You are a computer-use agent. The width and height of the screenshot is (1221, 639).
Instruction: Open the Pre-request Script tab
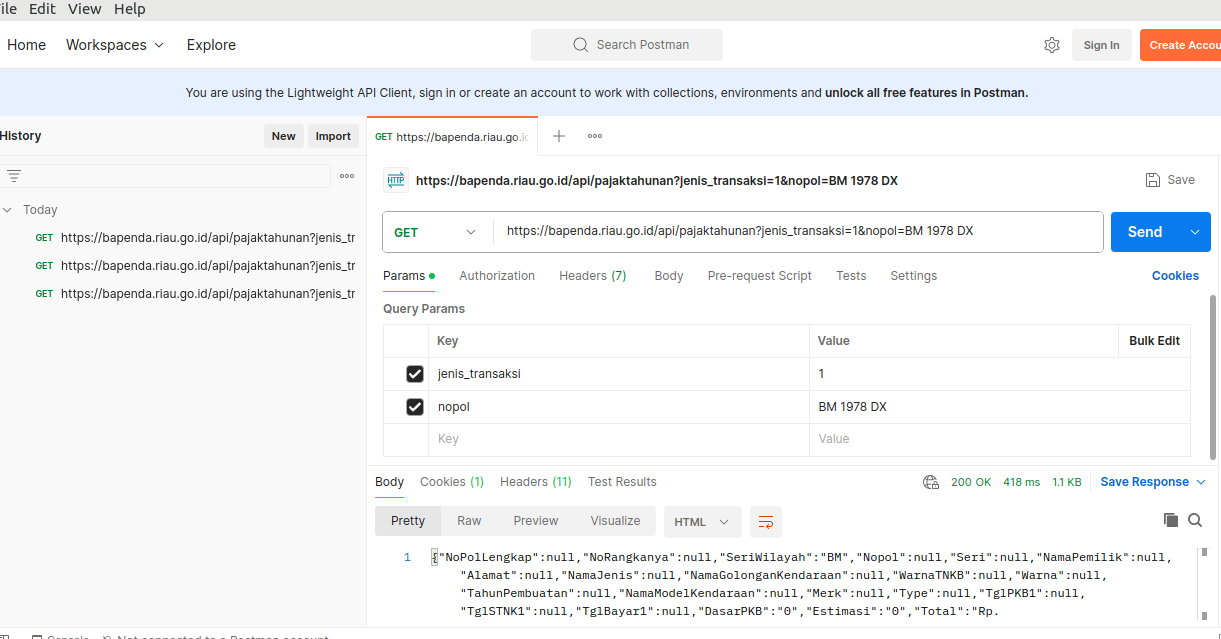(760, 276)
